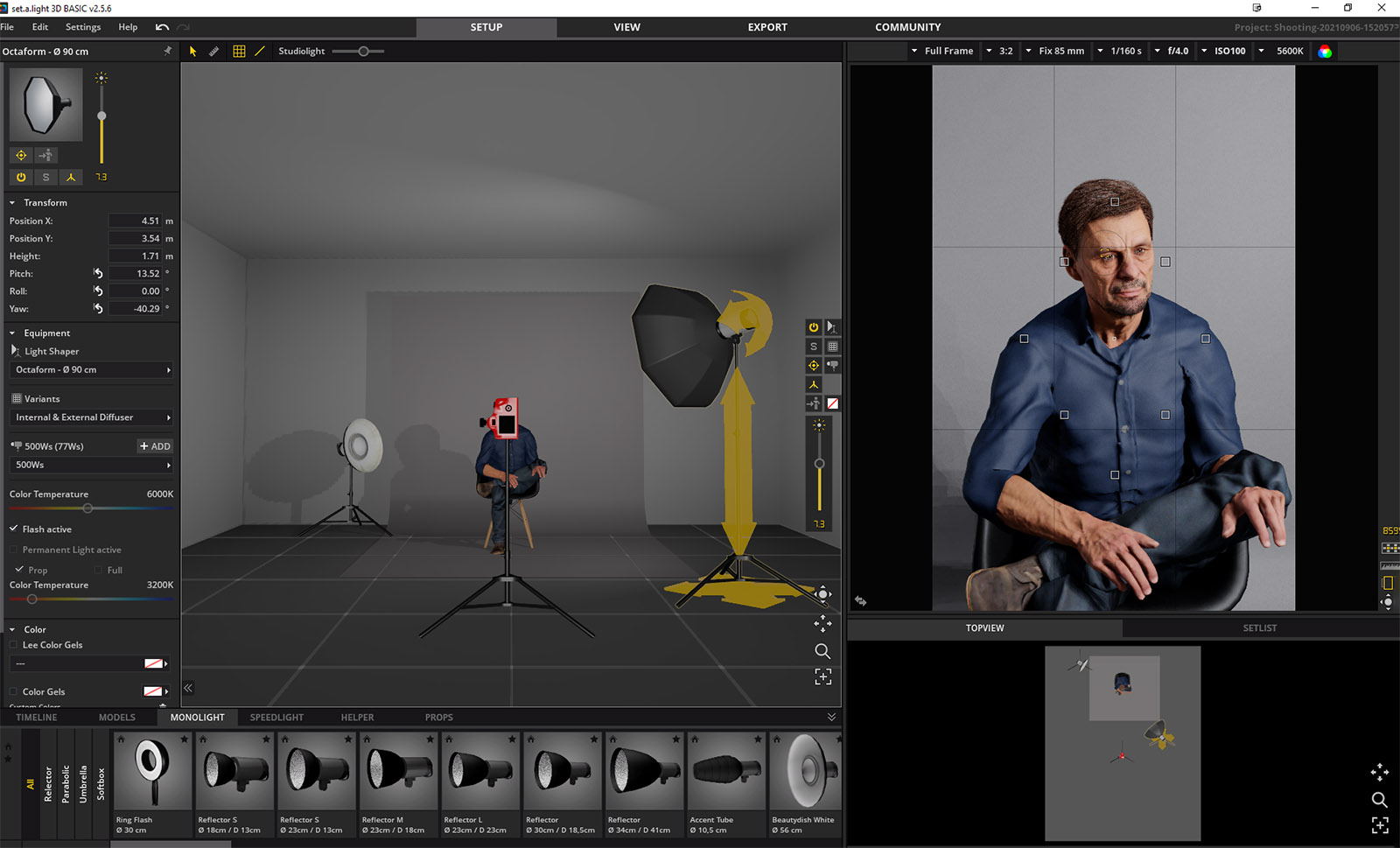Click the Studiolight brightness slider handle
The width and height of the screenshot is (1400, 848).
click(x=363, y=51)
